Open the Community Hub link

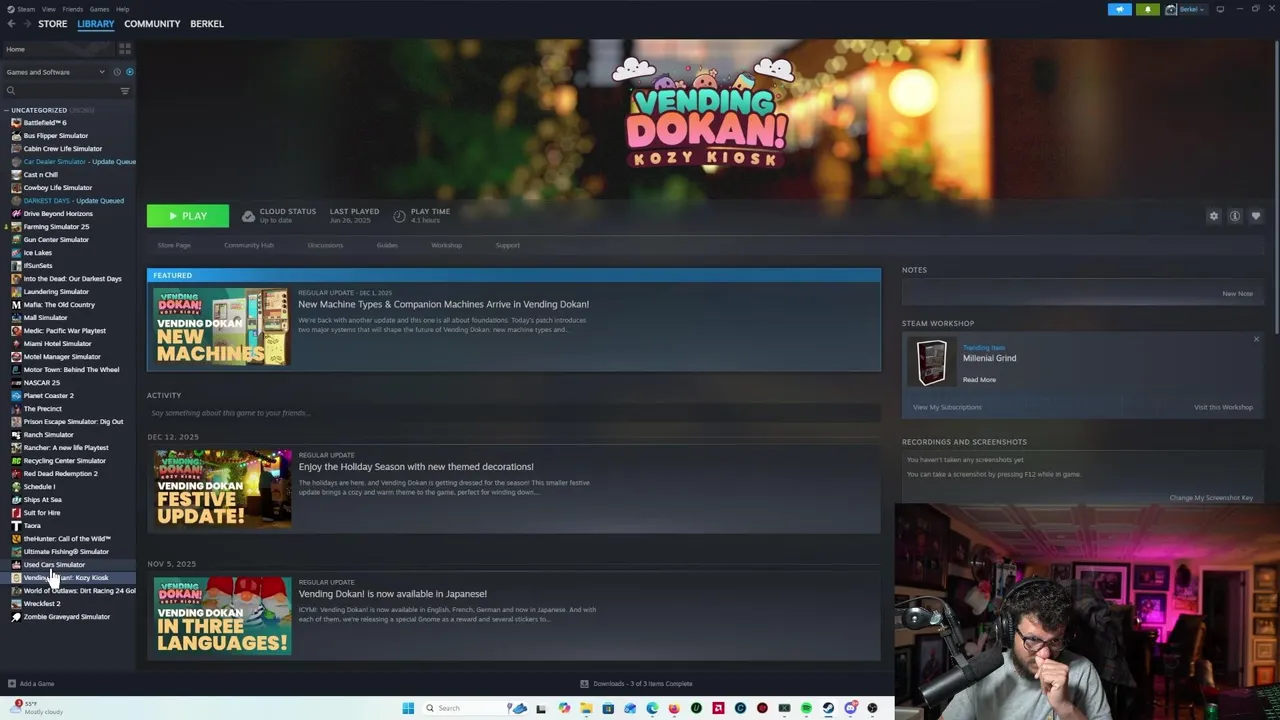pyautogui.click(x=249, y=245)
